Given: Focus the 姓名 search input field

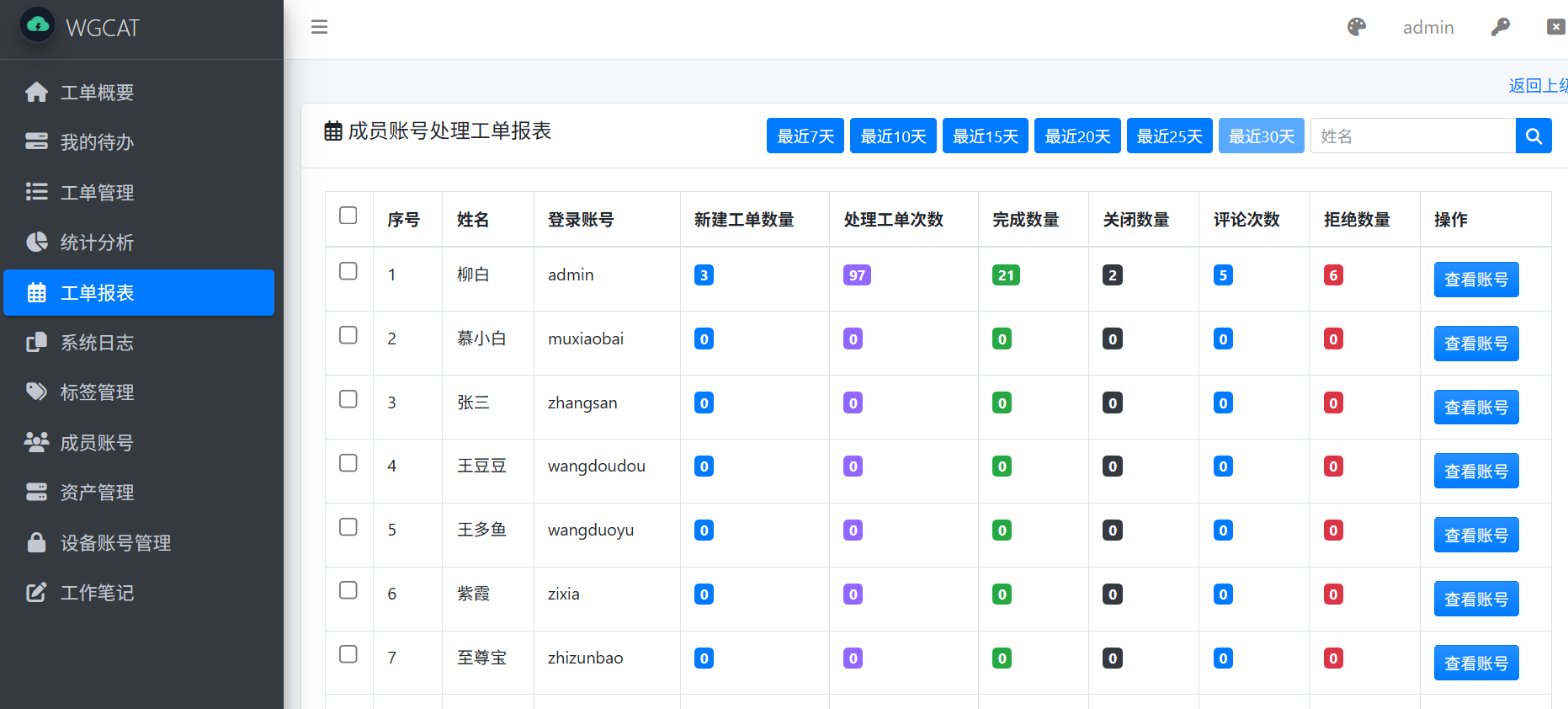Looking at the screenshot, I should pyautogui.click(x=1412, y=136).
